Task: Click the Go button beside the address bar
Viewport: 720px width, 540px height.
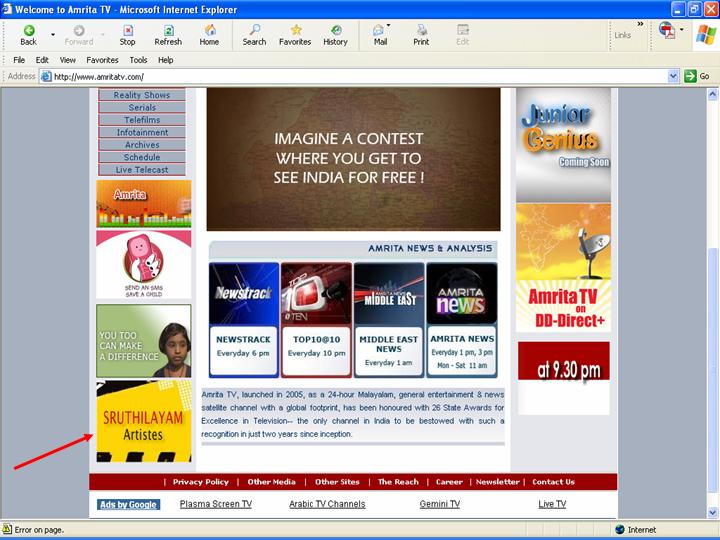Action: coord(697,76)
